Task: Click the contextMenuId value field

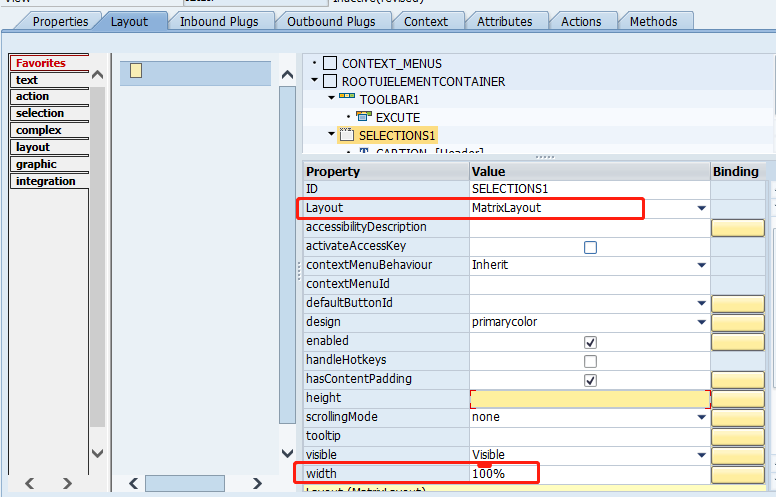Action: (x=590, y=284)
